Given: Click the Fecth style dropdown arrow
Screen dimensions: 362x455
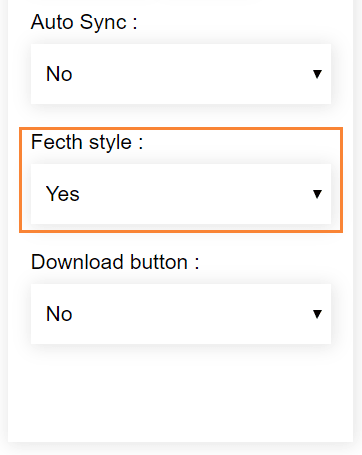Looking at the screenshot, I should coord(317,194).
